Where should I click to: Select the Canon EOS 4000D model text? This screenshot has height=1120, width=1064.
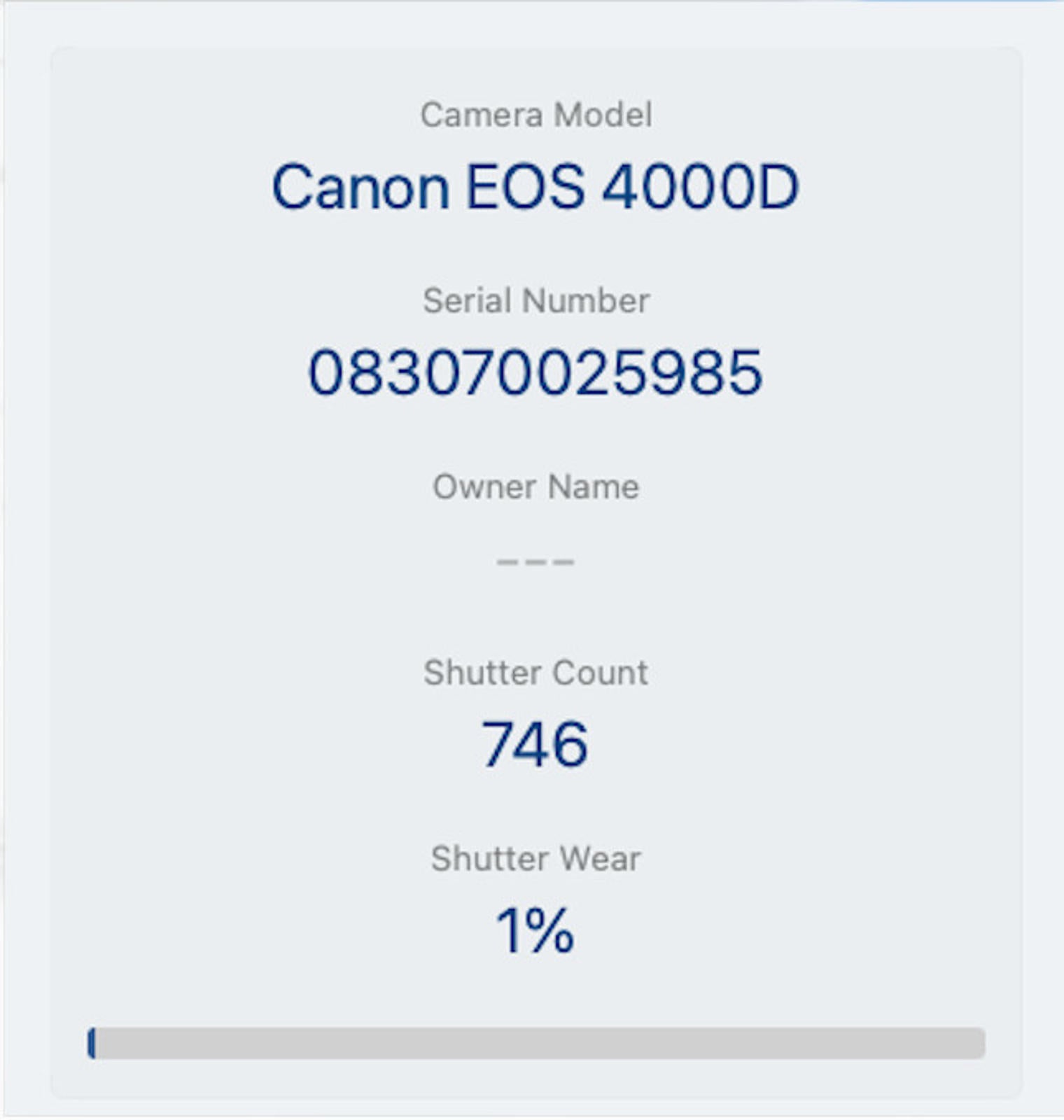(535, 187)
